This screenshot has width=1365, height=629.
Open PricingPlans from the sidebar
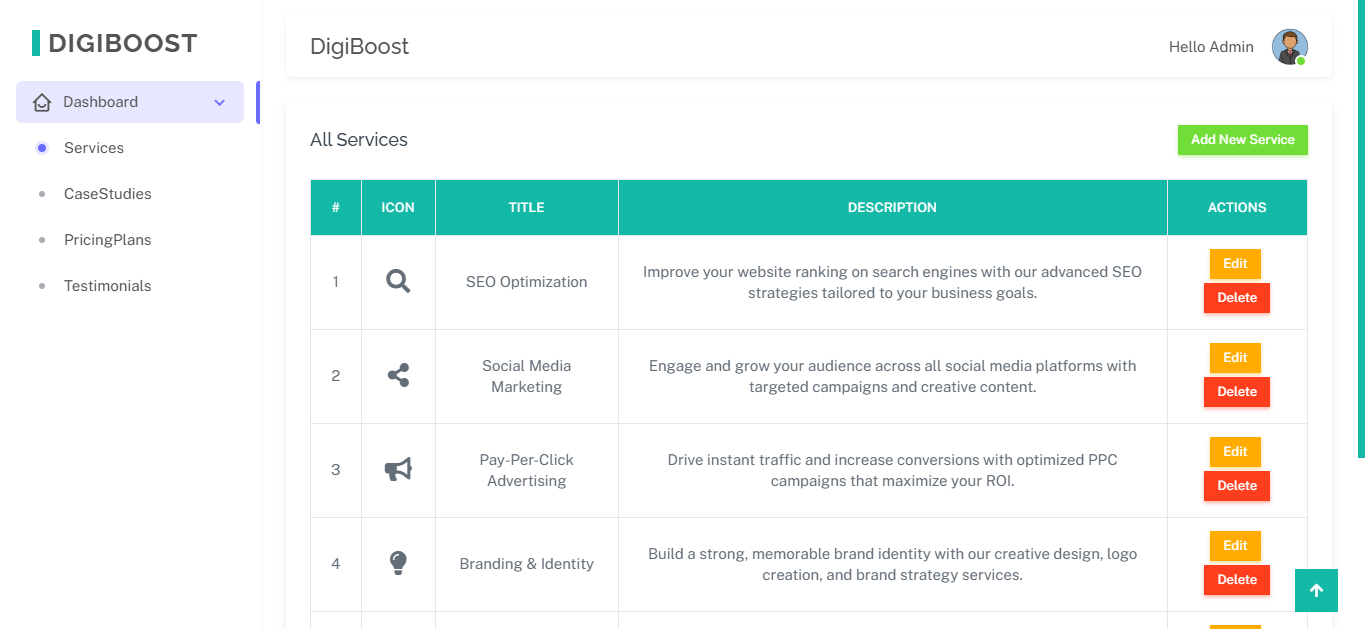click(107, 240)
